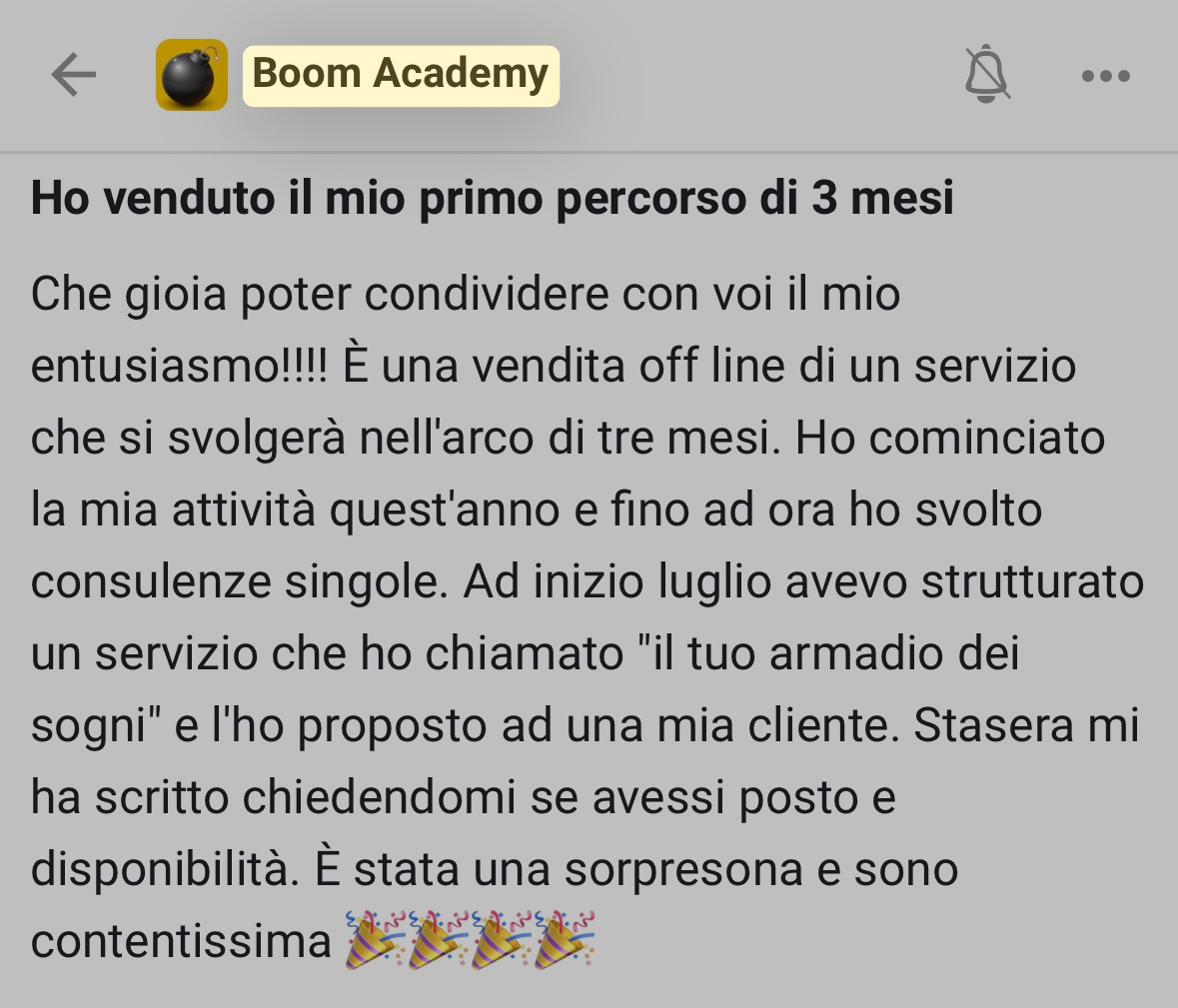
Task: Open the Boom Academy group name
Action: (401, 75)
